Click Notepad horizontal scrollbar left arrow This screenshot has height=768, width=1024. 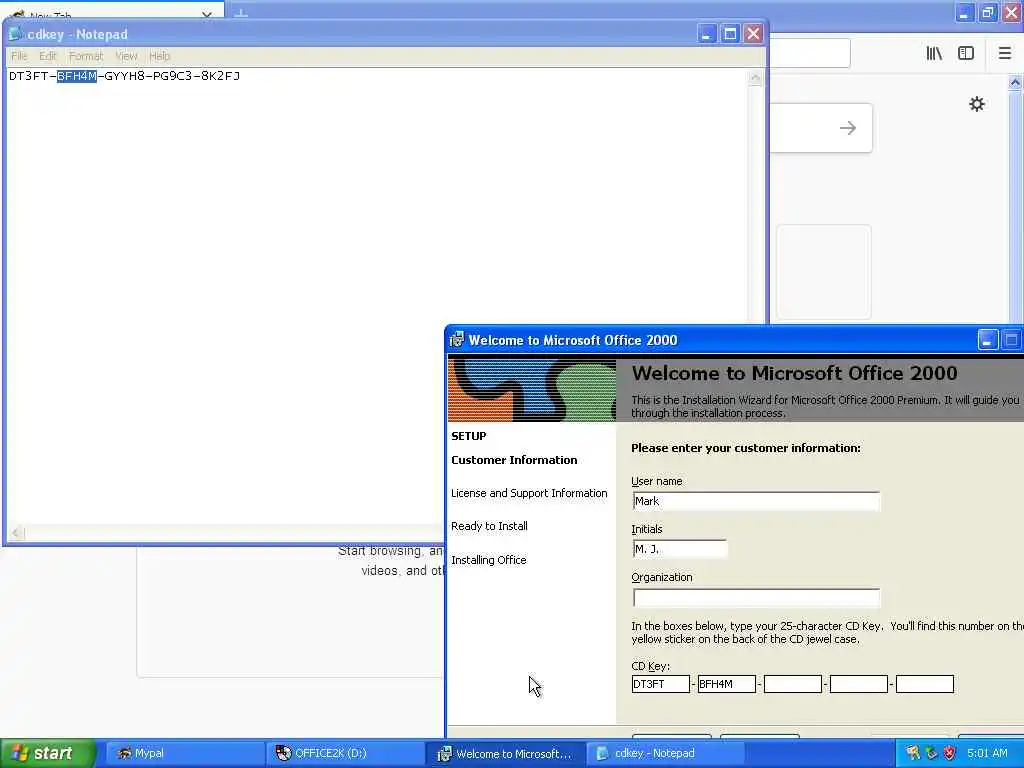tap(16, 533)
